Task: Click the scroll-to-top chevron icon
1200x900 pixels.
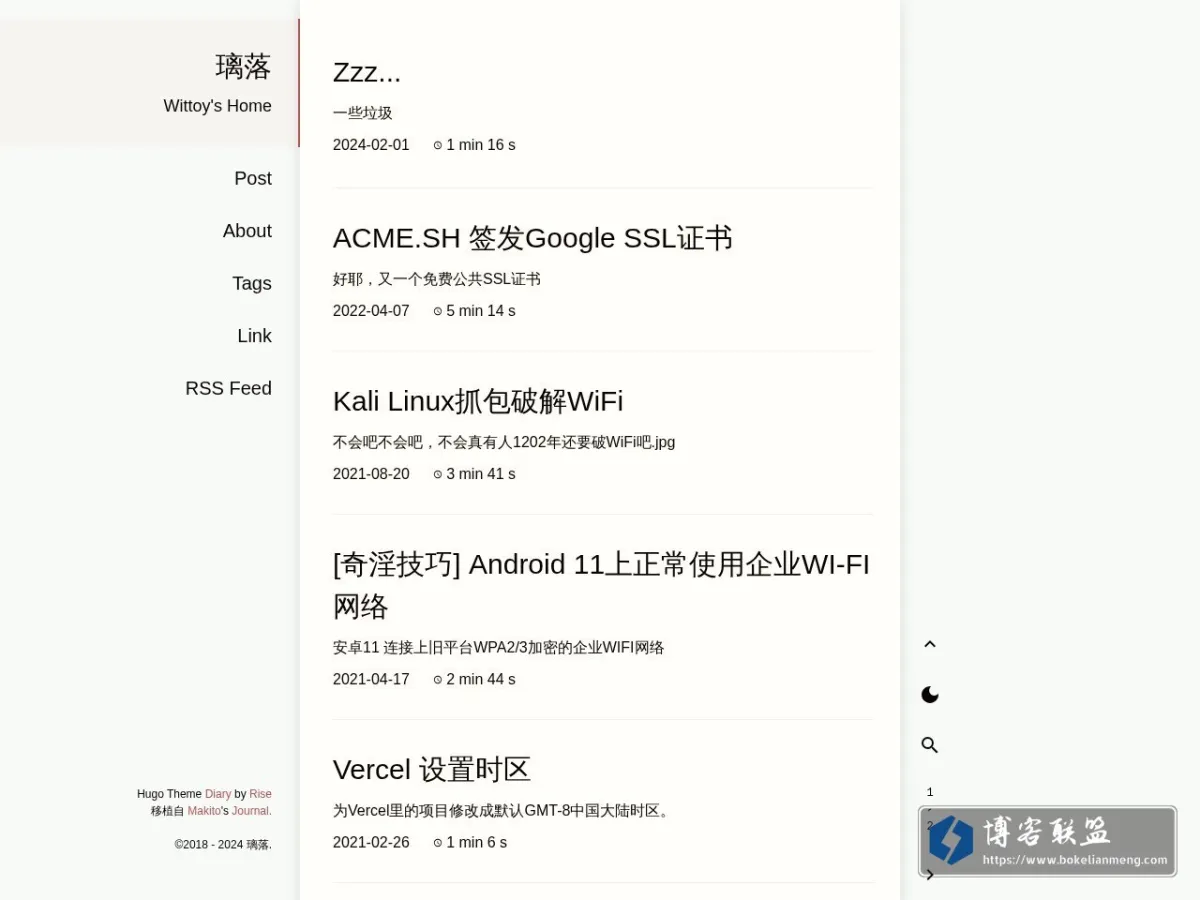Action: tap(930, 644)
